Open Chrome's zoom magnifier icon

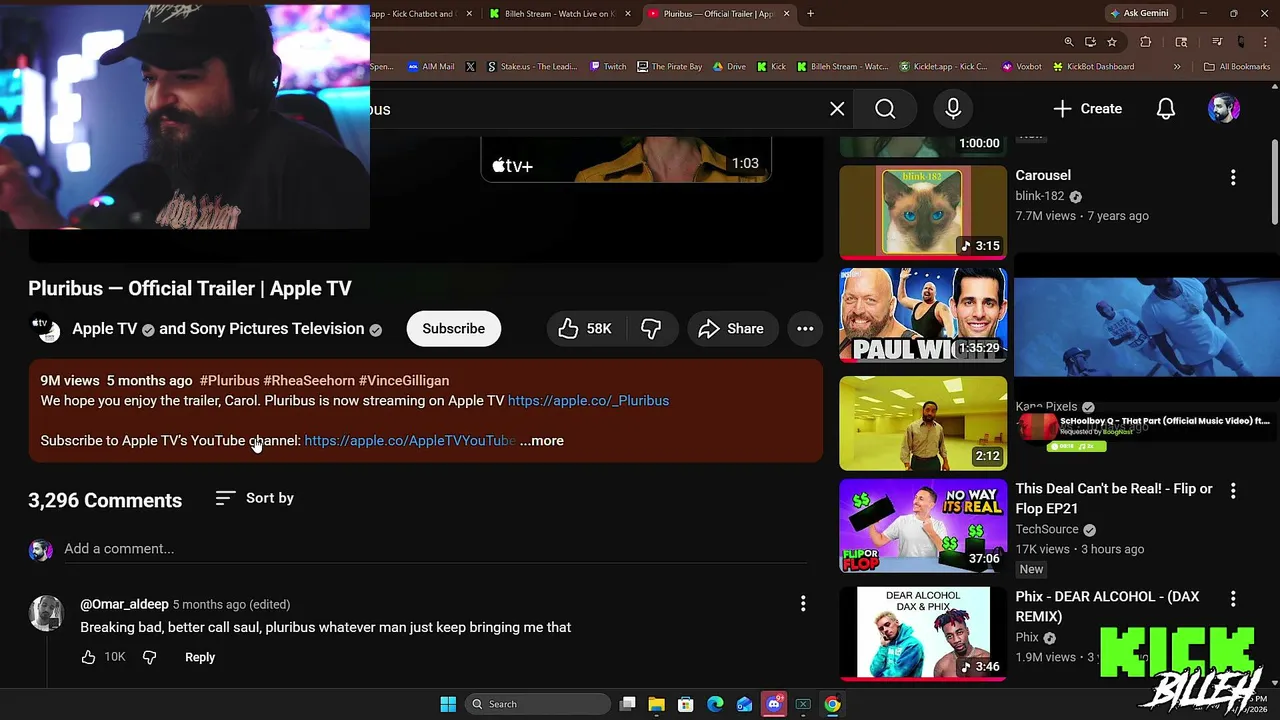(1069, 42)
